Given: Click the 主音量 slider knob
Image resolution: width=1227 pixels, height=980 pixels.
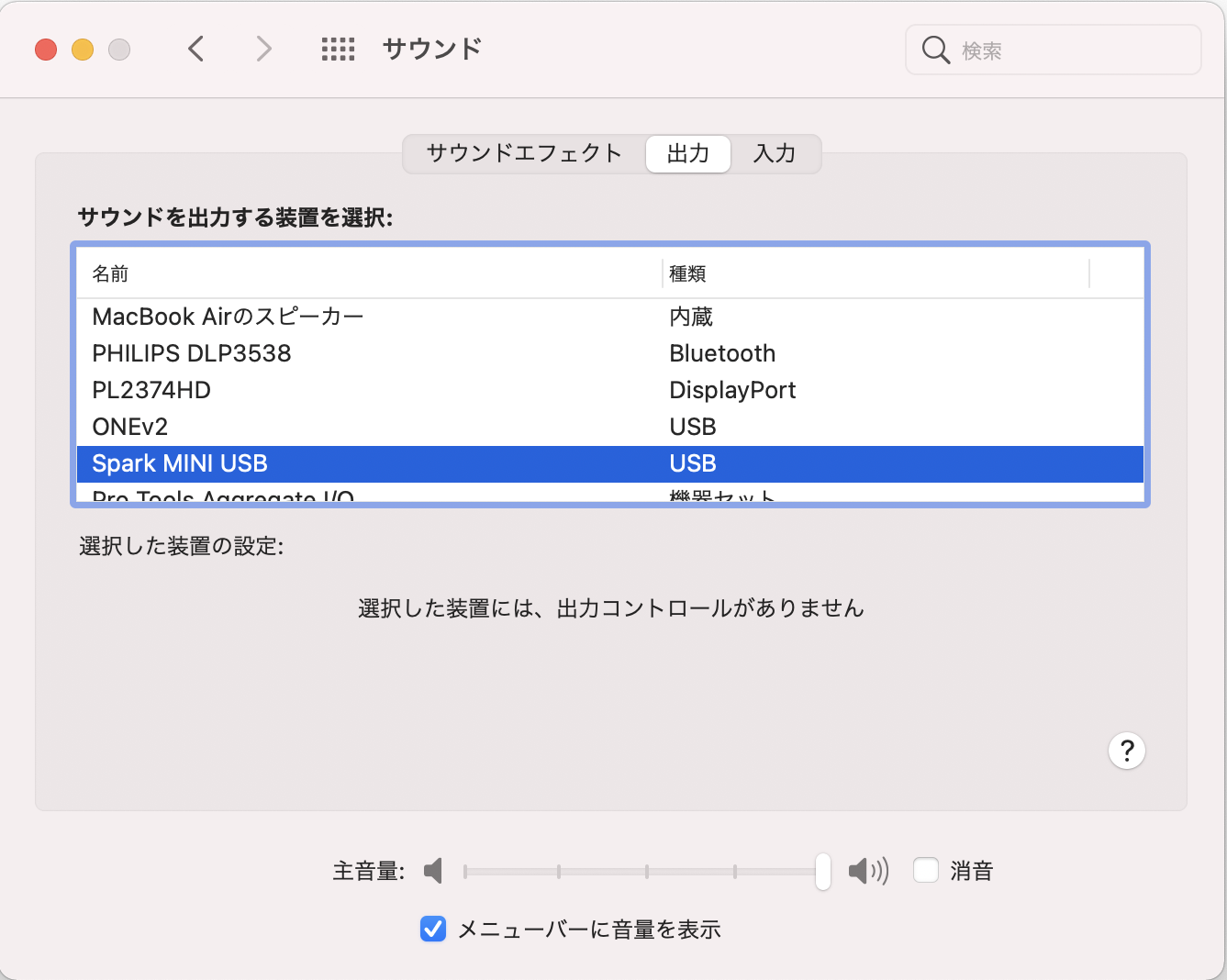Looking at the screenshot, I should click(823, 871).
